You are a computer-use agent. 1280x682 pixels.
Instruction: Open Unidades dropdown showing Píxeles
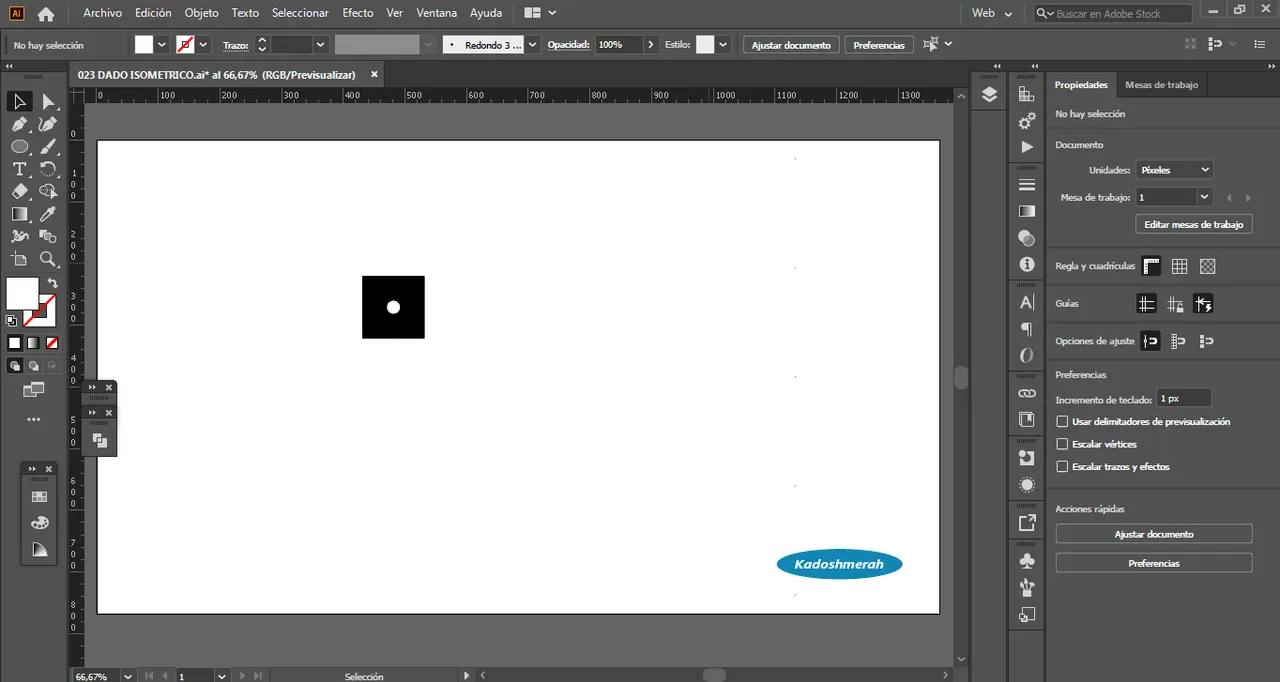[x=1174, y=170]
